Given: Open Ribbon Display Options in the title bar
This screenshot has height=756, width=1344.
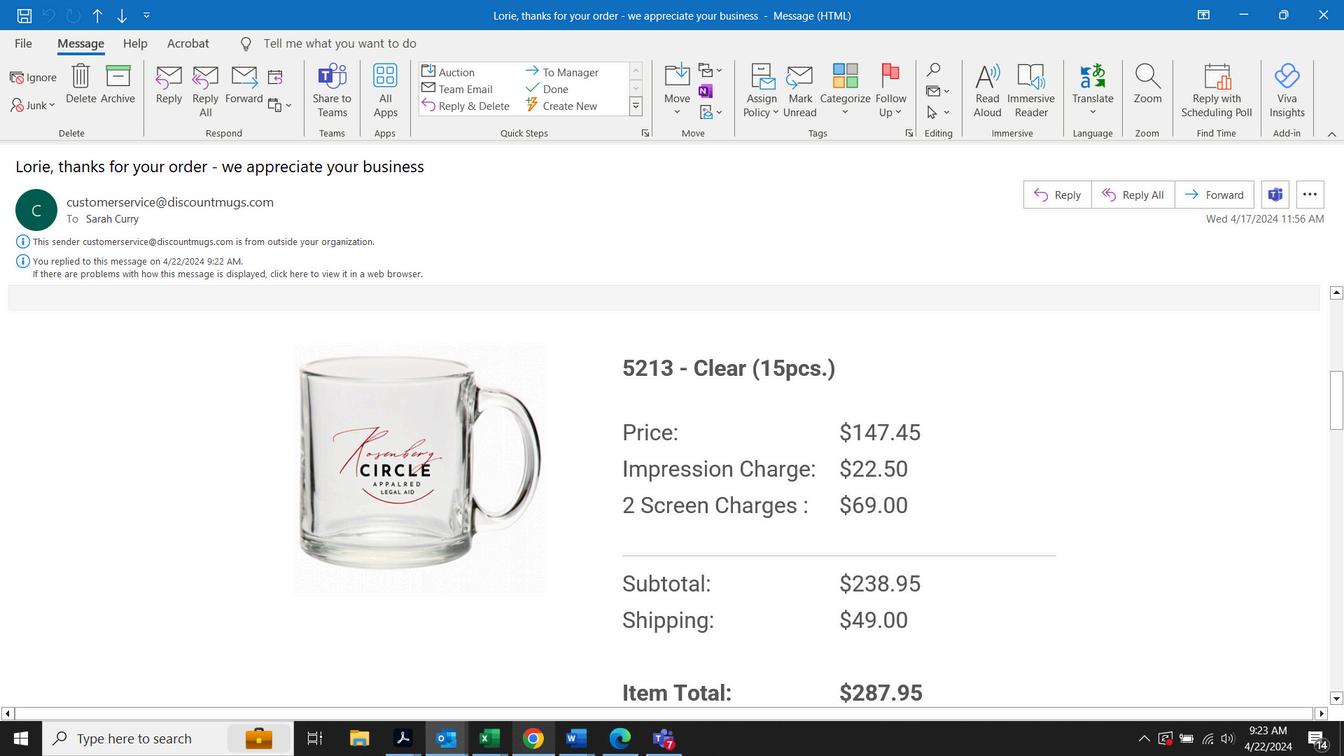Looking at the screenshot, I should tap(1204, 15).
